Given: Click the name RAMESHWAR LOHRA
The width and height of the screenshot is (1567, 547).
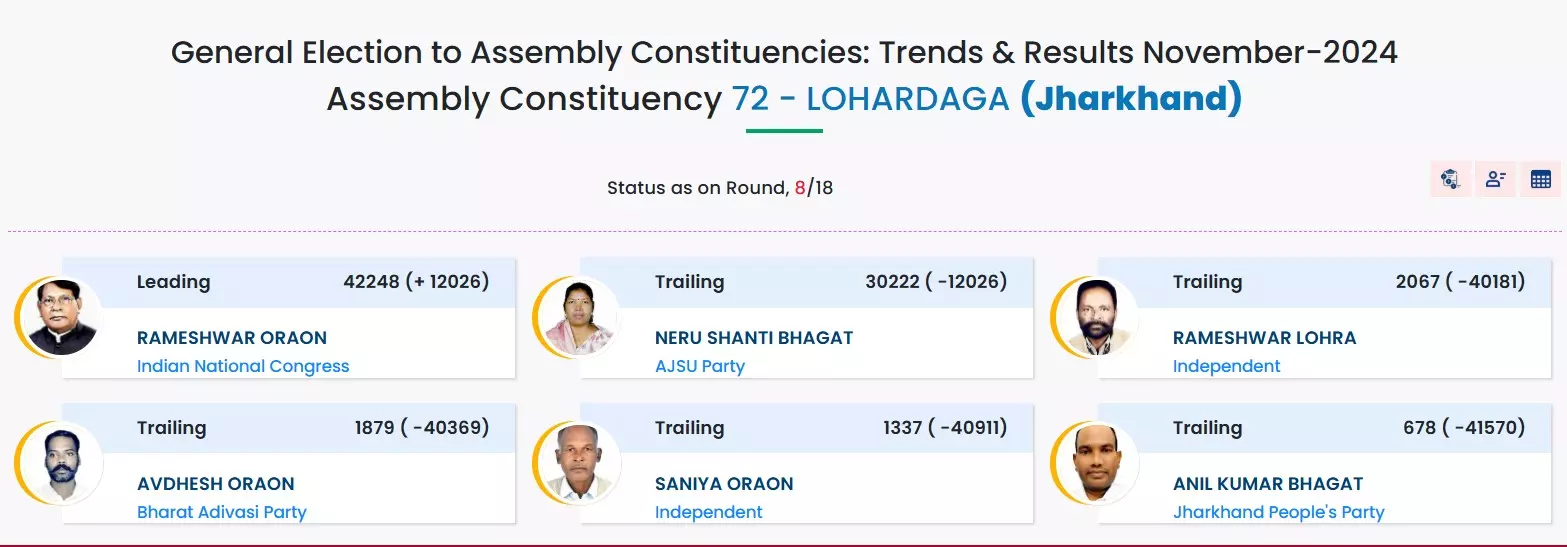Looking at the screenshot, I should click(x=1264, y=338).
